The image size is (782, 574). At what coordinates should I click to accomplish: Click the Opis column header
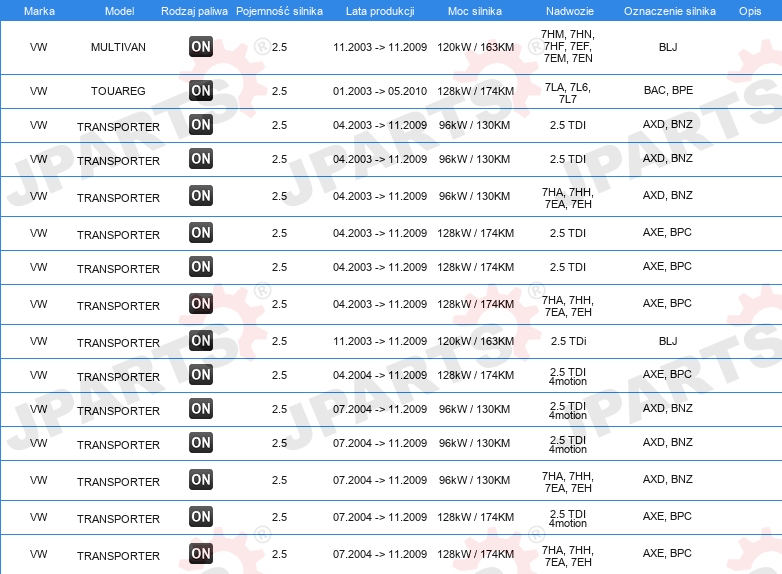[750, 11]
